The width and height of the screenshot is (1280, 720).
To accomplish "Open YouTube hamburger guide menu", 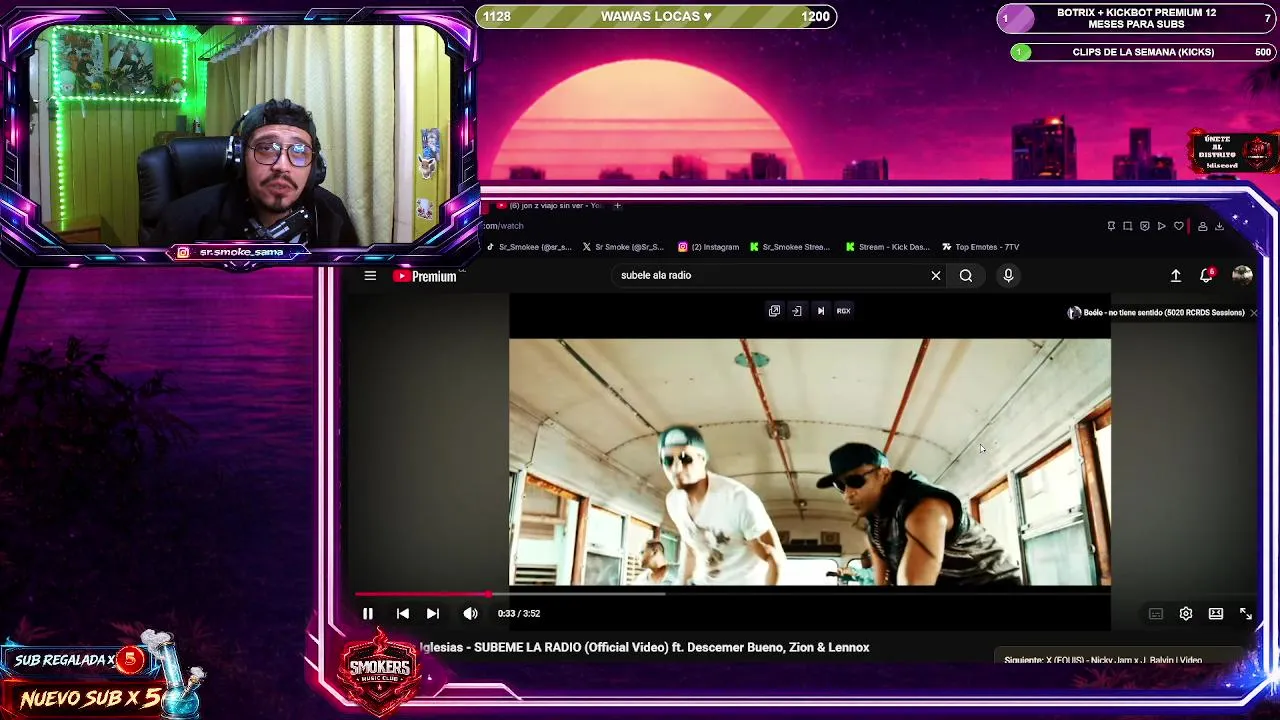I will tap(370, 276).
